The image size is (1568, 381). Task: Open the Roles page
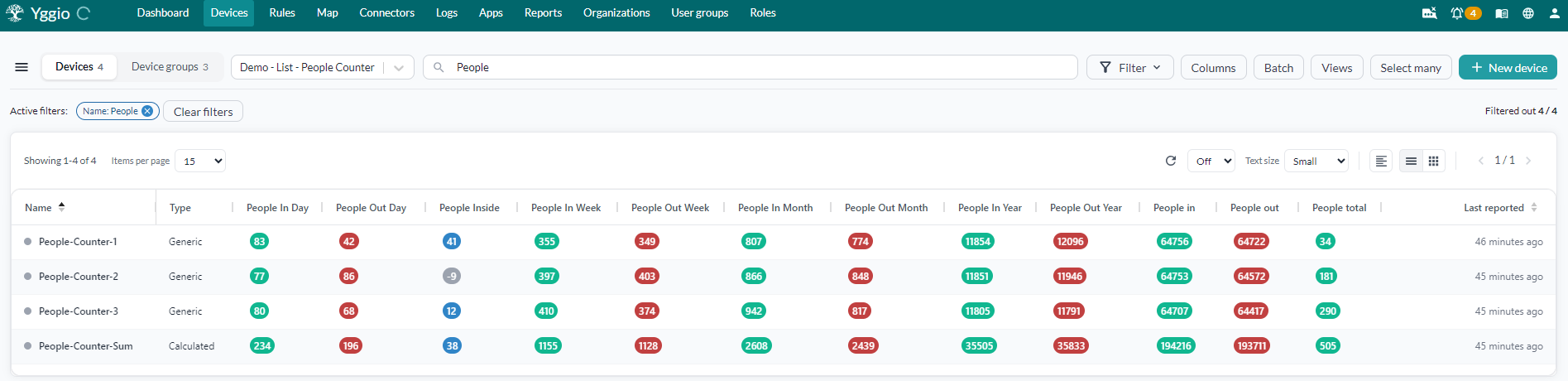coord(763,12)
